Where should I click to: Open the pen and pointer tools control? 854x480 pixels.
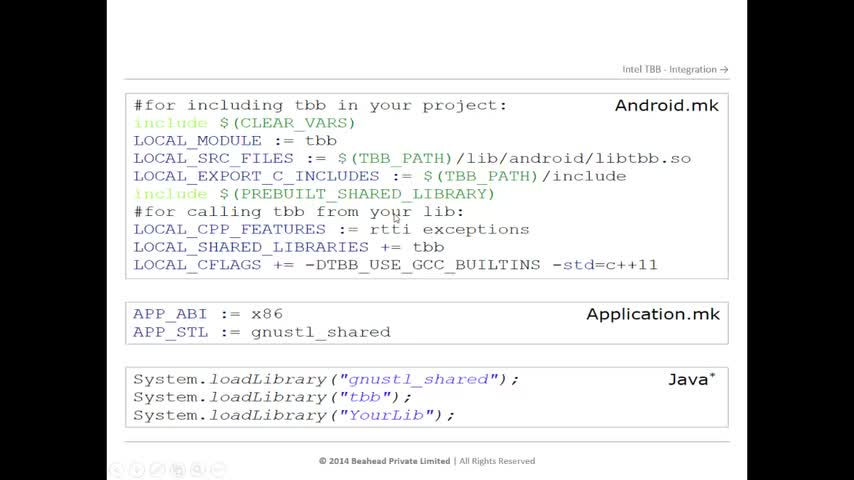(157, 469)
